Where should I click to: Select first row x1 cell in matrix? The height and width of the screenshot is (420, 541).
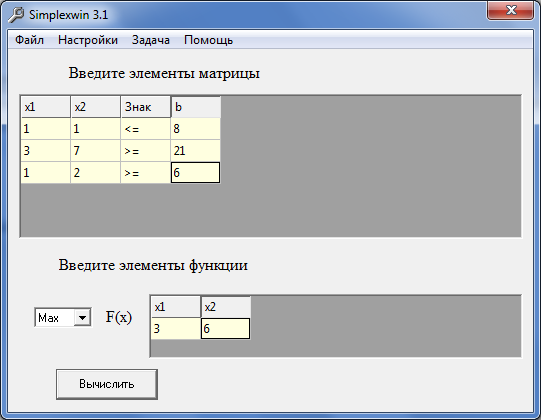pyautogui.click(x=46, y=129)
